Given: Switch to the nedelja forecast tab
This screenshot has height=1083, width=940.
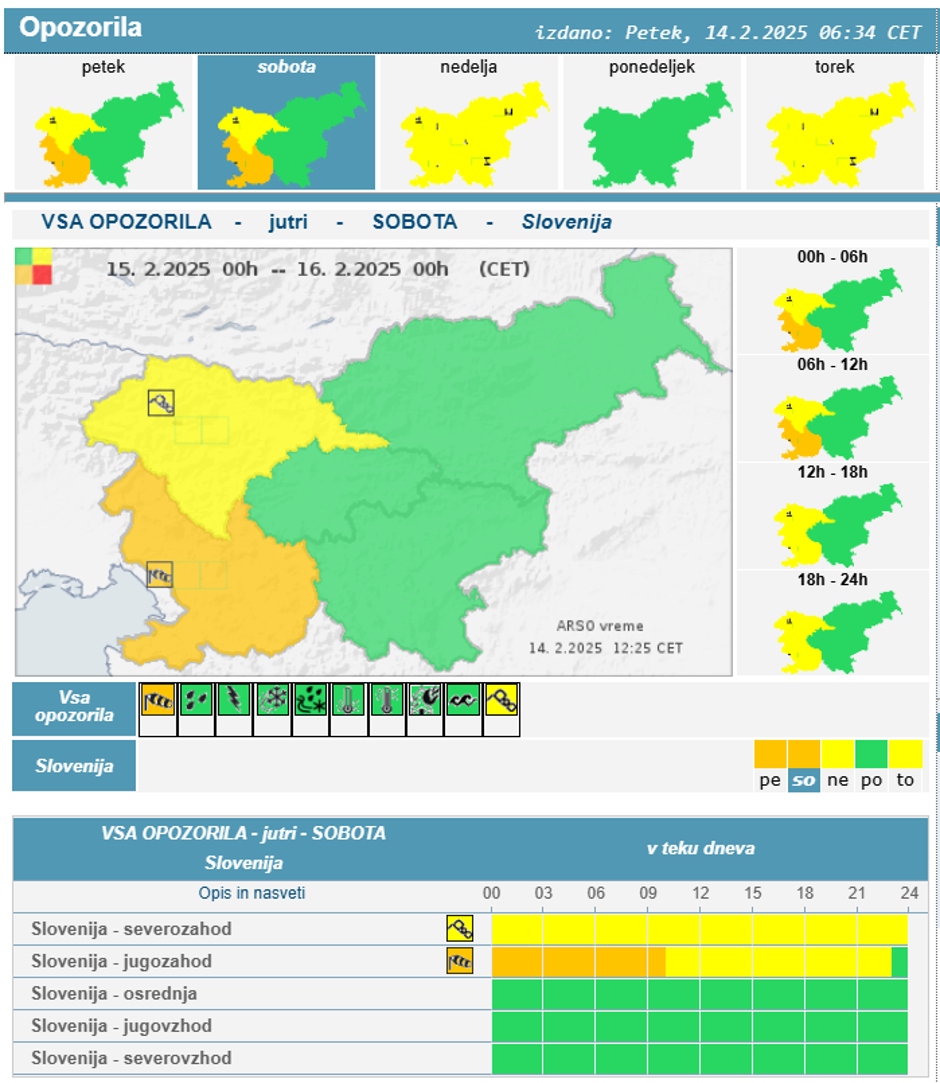Looking at the screenshot, I should [469, 123].
